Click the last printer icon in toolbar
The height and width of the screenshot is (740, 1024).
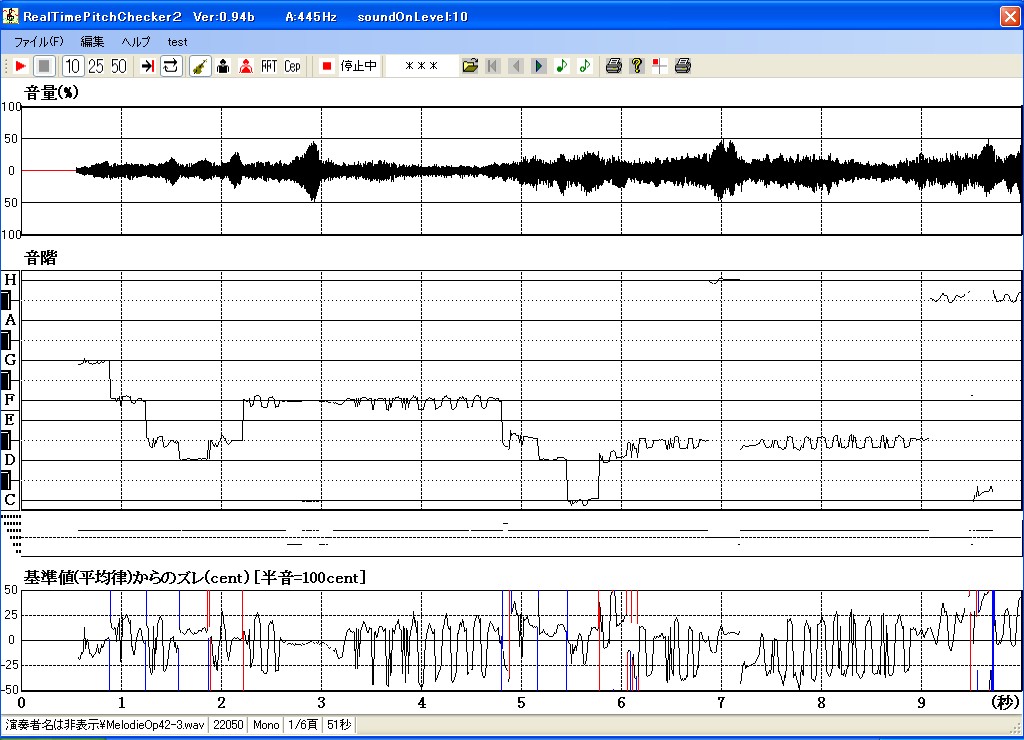click(x=682, y=66)
